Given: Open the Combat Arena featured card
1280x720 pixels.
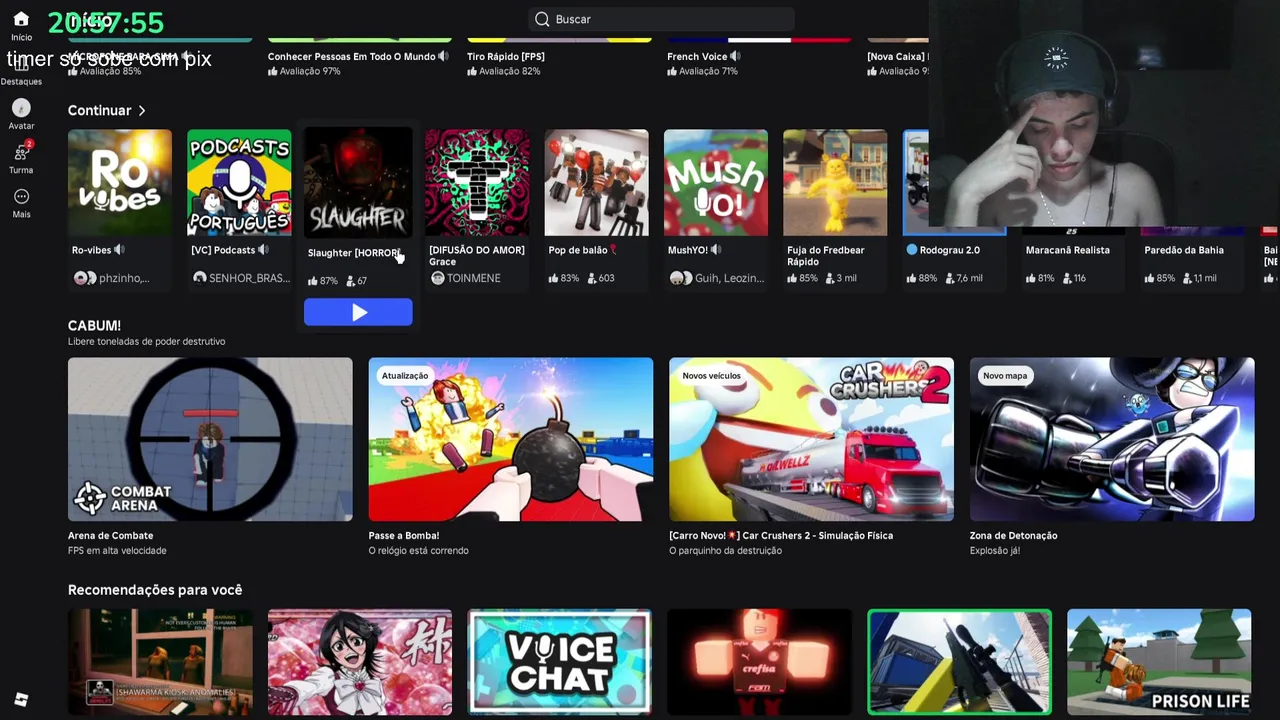Looking at the screenshot, I should [x=210, y=439].
